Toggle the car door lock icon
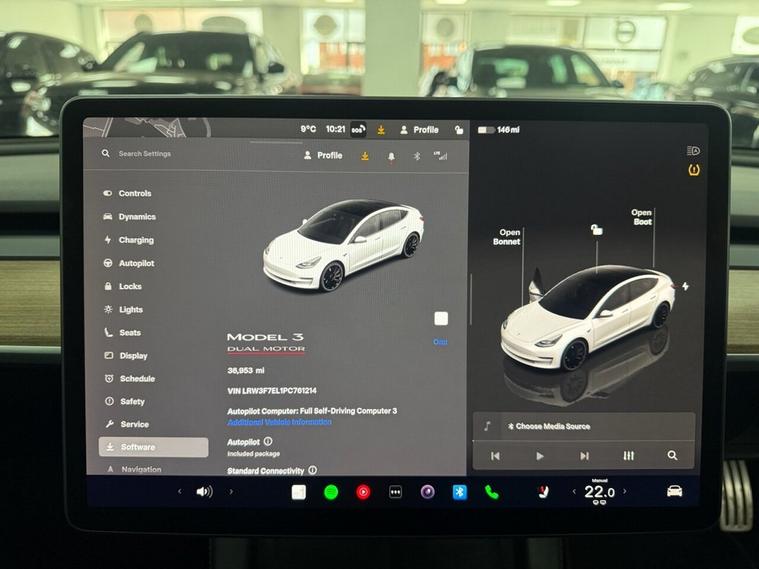This screenshot has width=759, height=569. [596, 230]
